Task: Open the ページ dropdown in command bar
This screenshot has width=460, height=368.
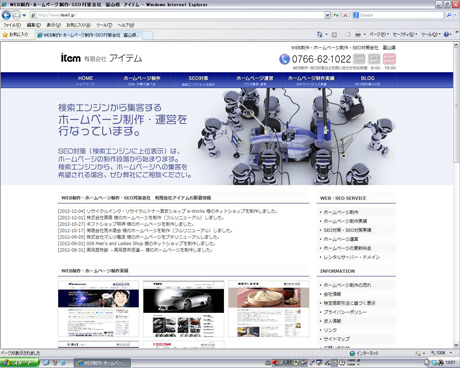Action: click(379, 34)
